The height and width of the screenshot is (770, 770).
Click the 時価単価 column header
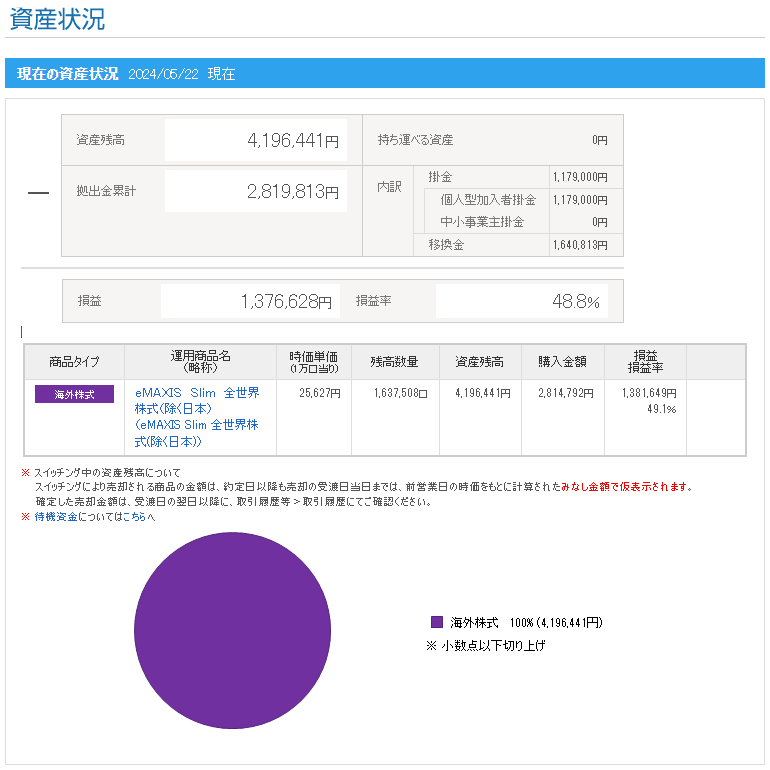pos(313,362)
